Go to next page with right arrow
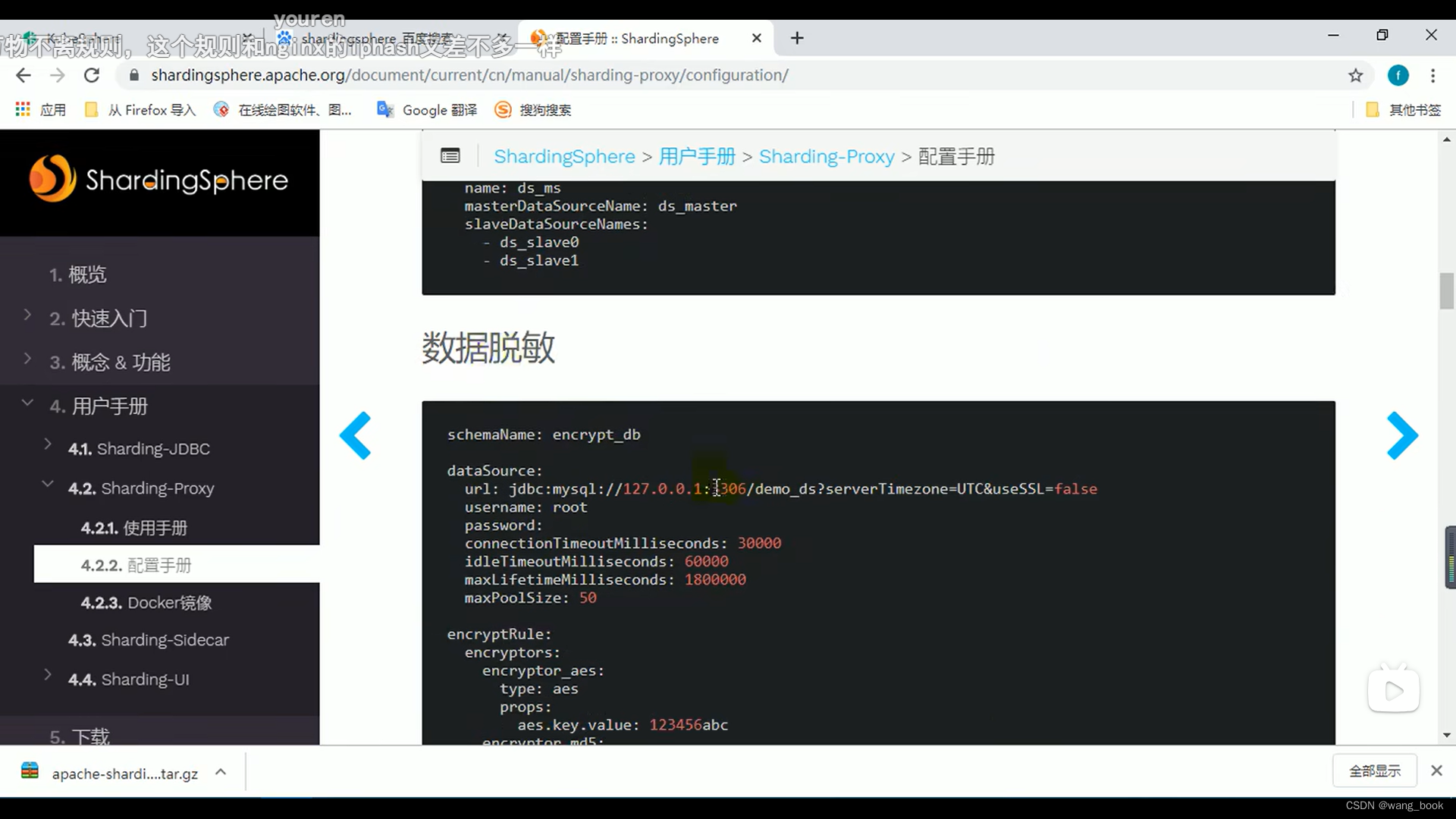 pyautogui.click(x=1402, y=435)
